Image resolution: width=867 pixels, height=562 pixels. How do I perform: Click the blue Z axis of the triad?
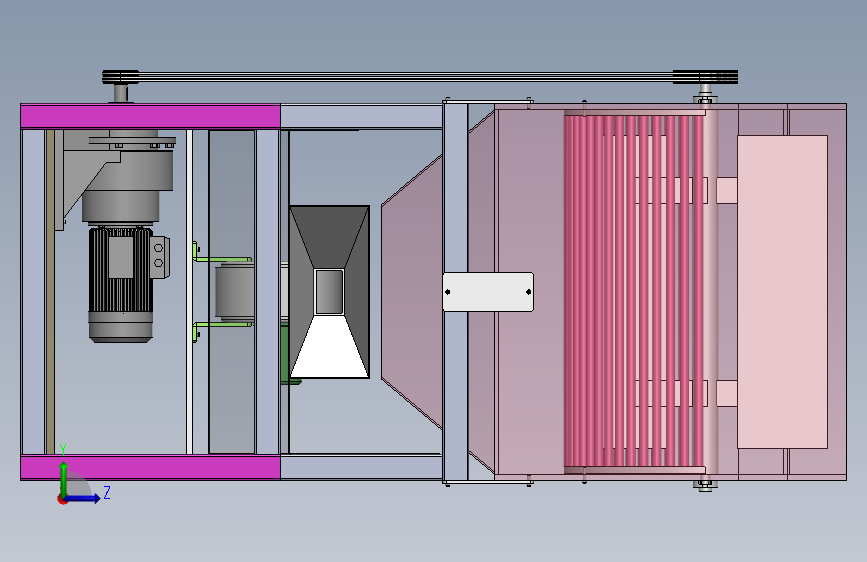pos(84,498)
